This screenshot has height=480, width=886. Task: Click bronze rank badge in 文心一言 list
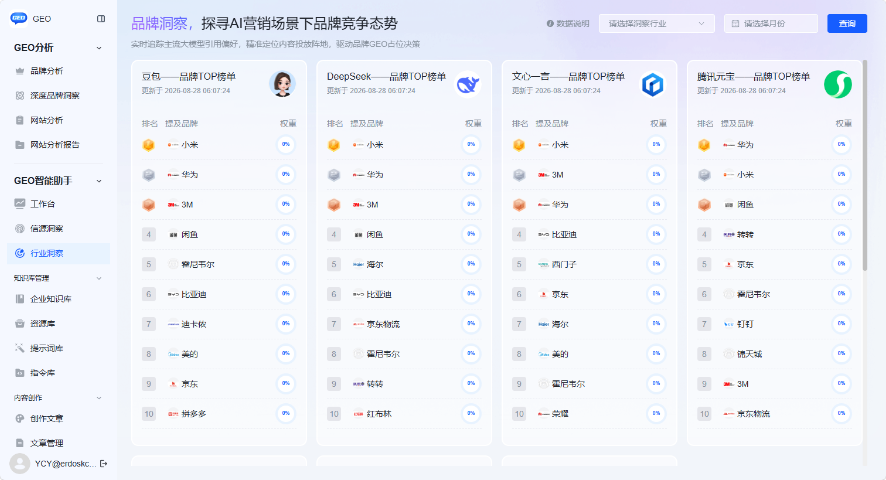coord(519,205)
